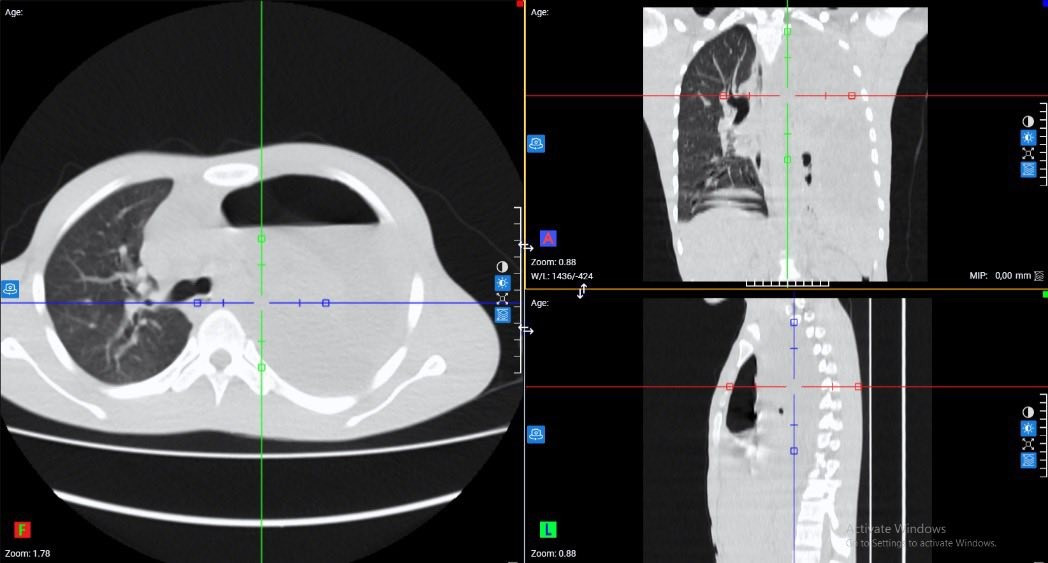Screen dimensions: 1048x563
Task: Select the brightness tool in axial view
Action: coord(502,283)
